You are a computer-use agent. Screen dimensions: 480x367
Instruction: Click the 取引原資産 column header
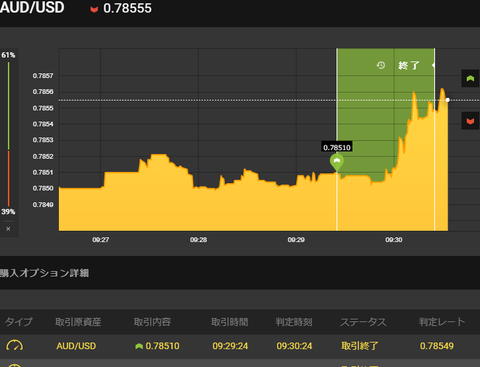point(78,322)
